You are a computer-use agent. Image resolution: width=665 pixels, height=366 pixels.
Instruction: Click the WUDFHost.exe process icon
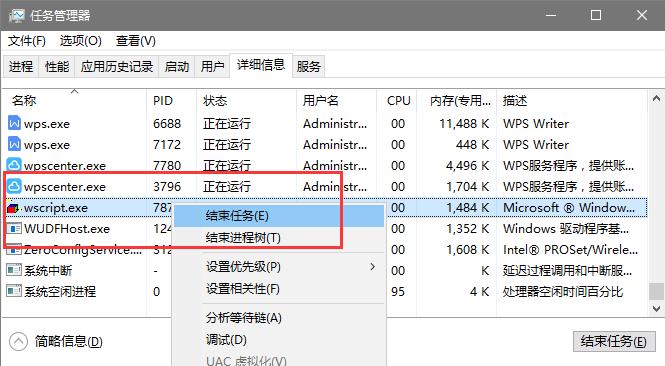pyautogui.click(x=14, y=229)
